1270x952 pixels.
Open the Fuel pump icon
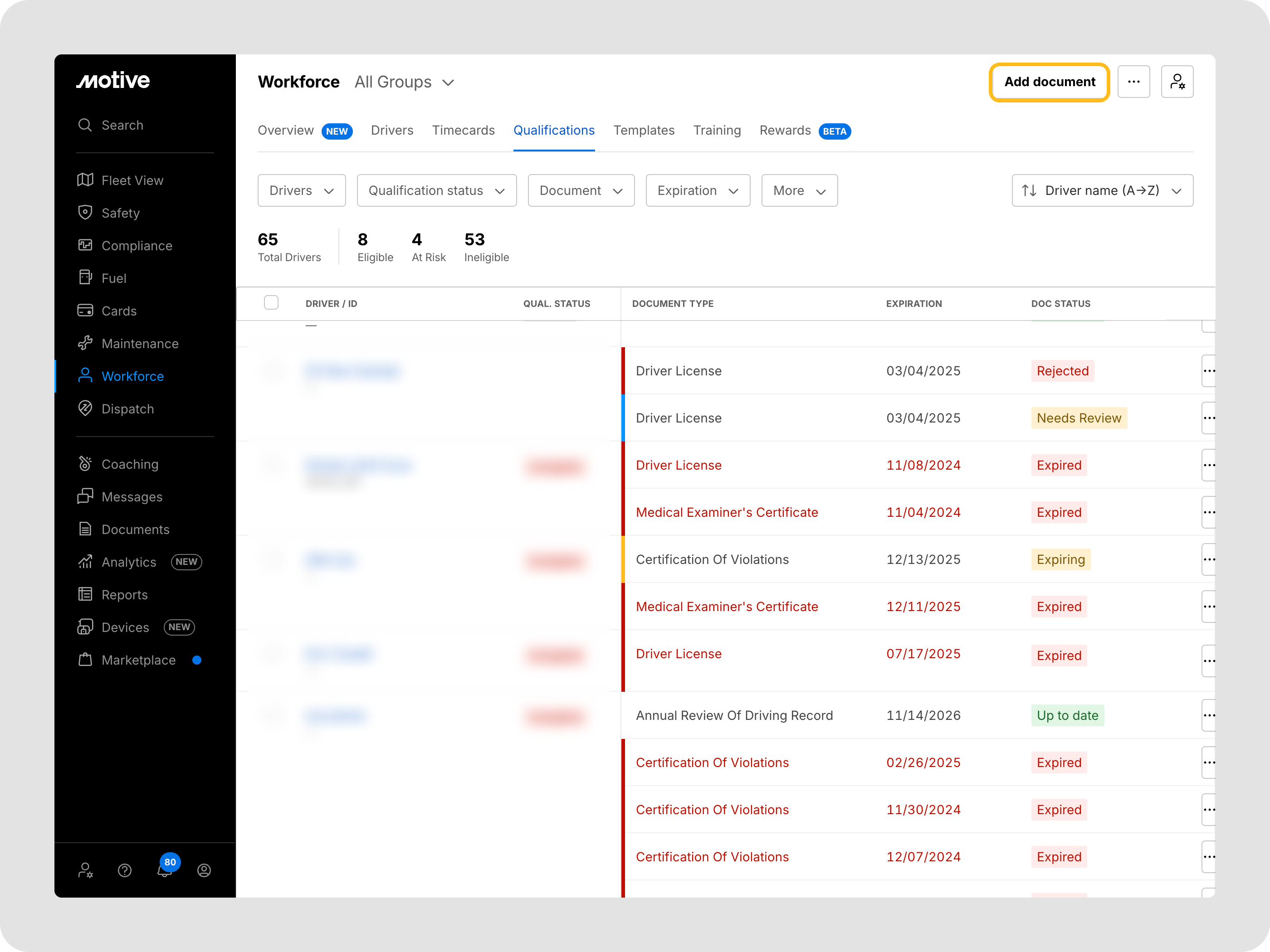tap(85, 278)
